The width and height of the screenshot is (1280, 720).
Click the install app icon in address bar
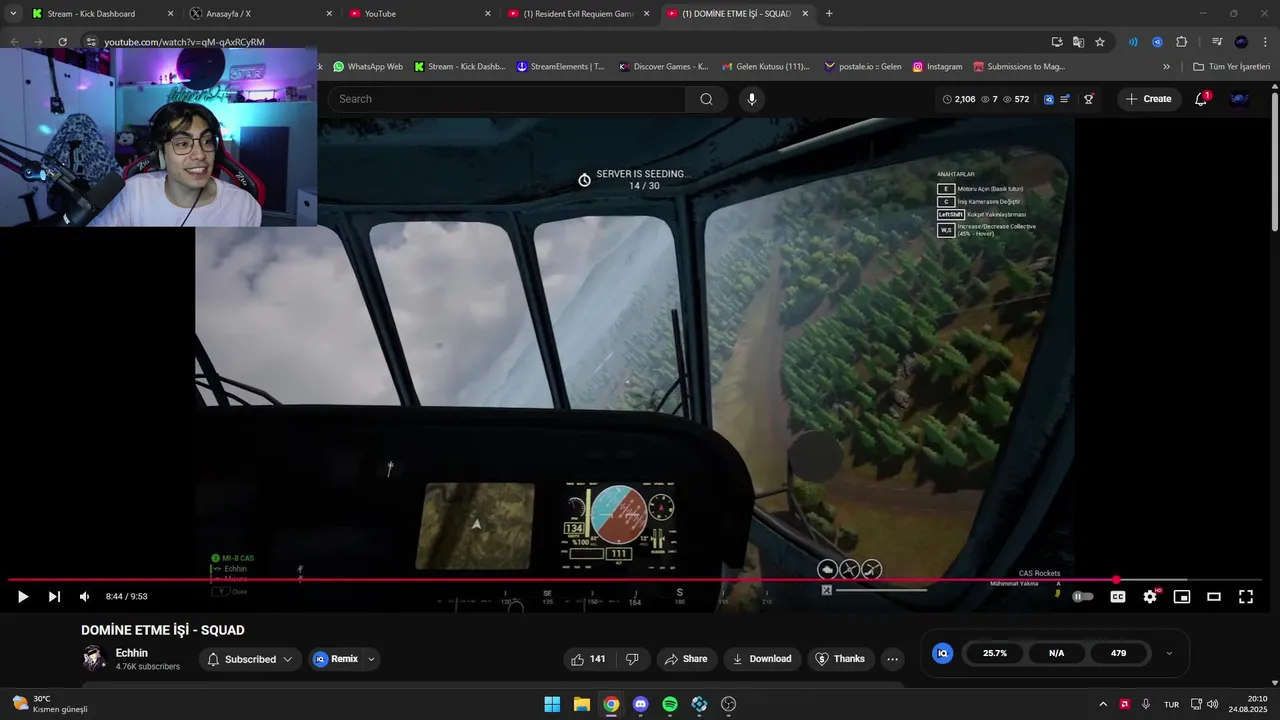point(1057,42)
